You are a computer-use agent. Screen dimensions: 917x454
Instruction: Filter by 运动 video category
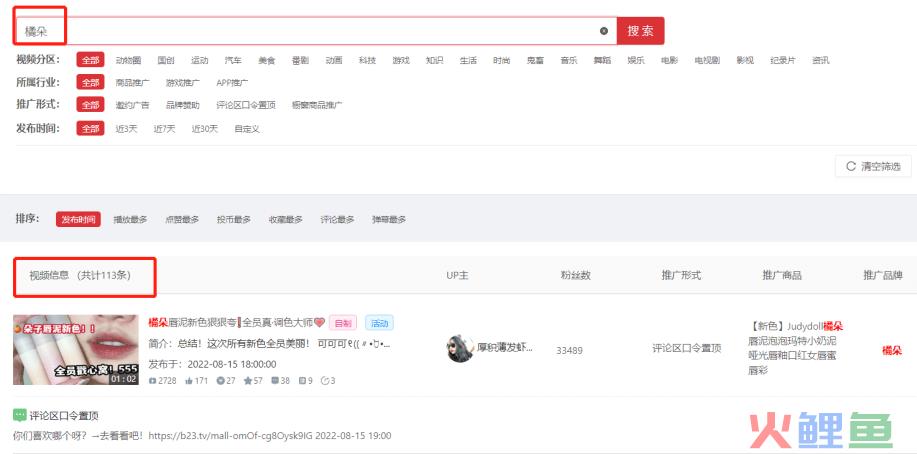click(x=199, y=60)
